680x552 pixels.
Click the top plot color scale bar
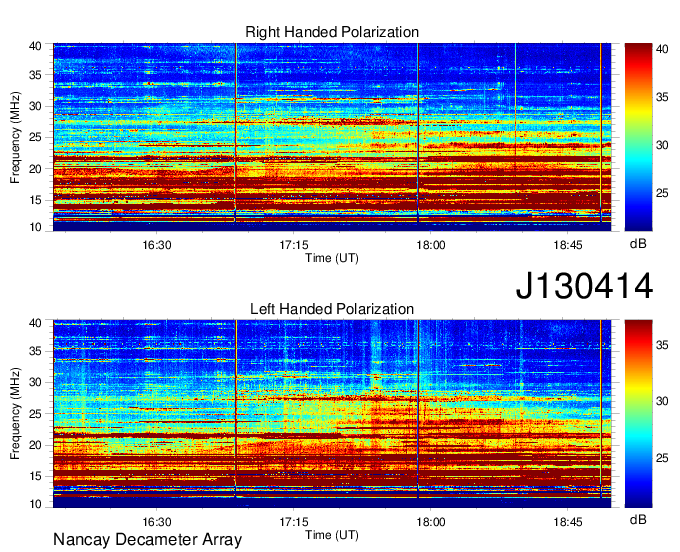[x=638, y=137]
